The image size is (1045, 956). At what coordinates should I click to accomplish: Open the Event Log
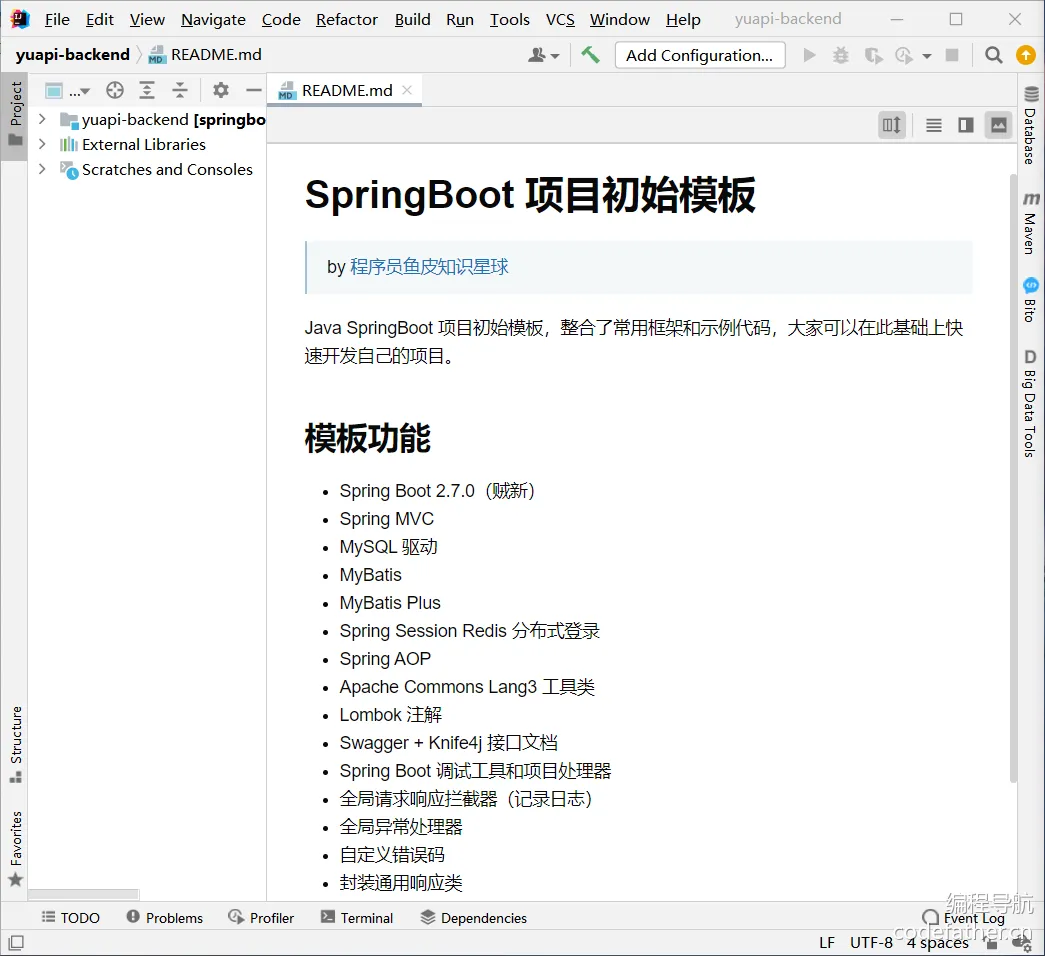pos(964,917)
